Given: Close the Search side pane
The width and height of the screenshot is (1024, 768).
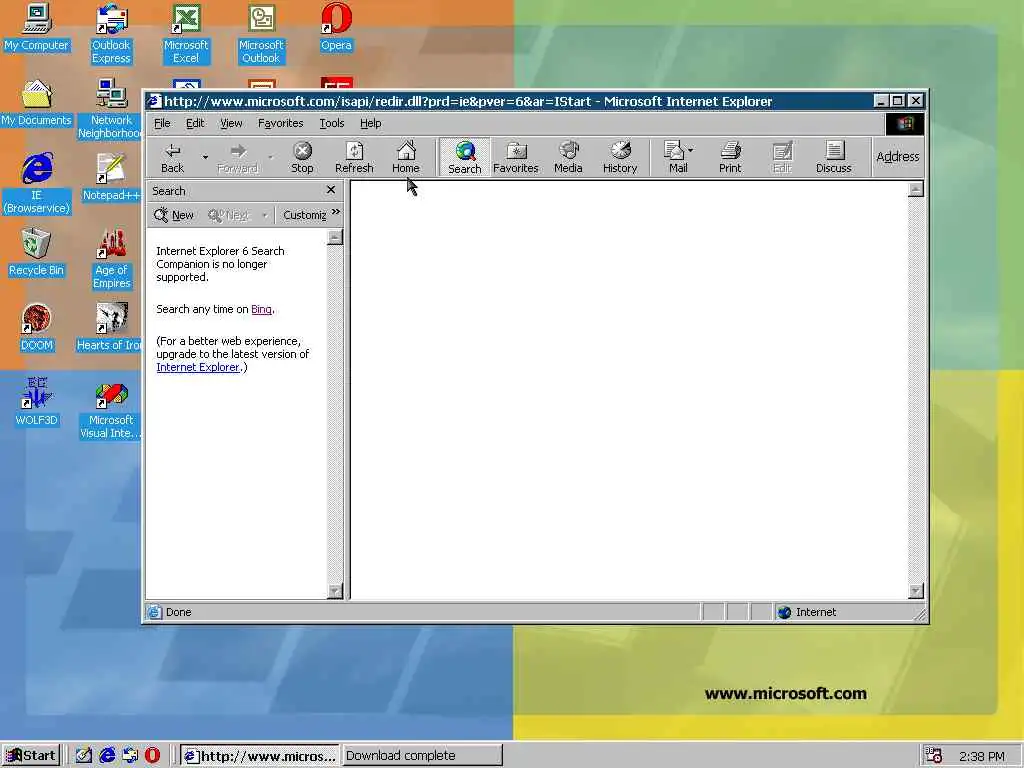Looking at the screenshot, I should (x=330, y=190).
